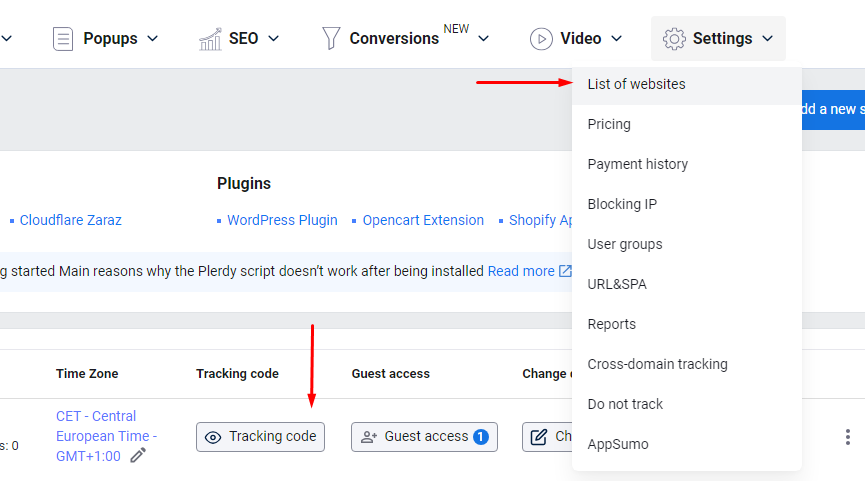Follow the Cloudflare Zaraz link
The image size is (865, 481).
coord(70,220)
